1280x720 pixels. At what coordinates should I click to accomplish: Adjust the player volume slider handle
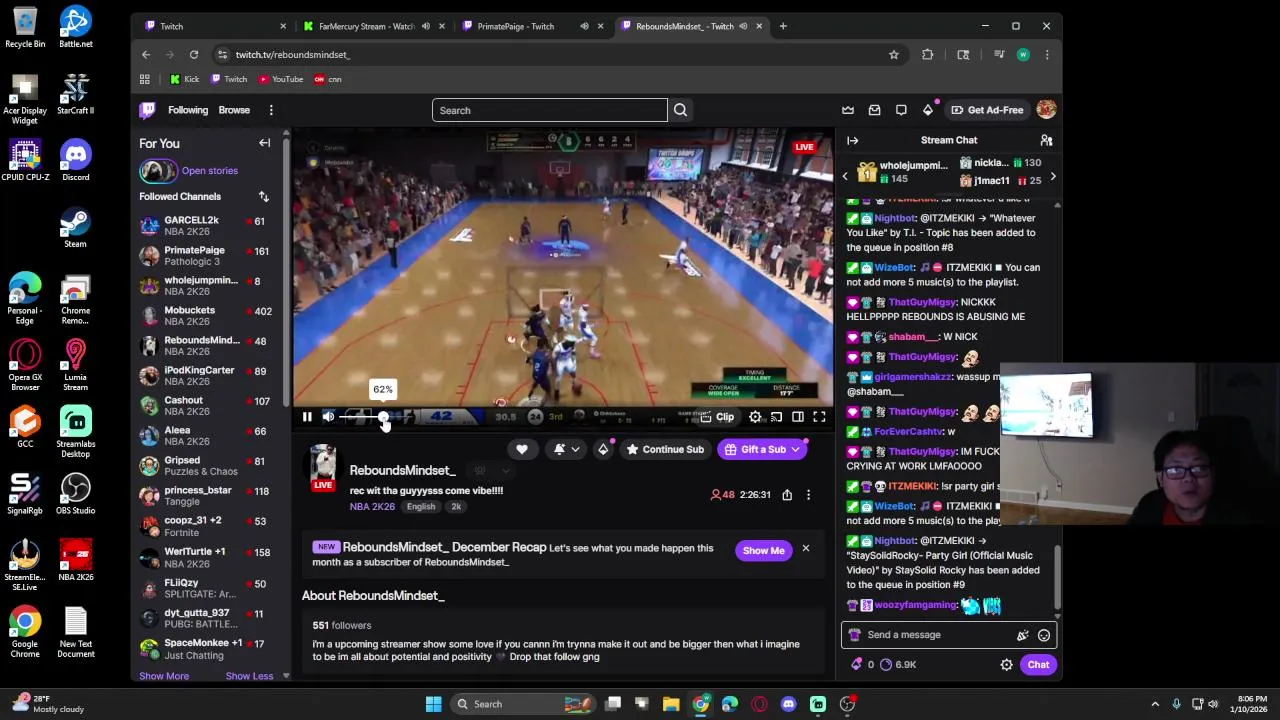[383, 417]
